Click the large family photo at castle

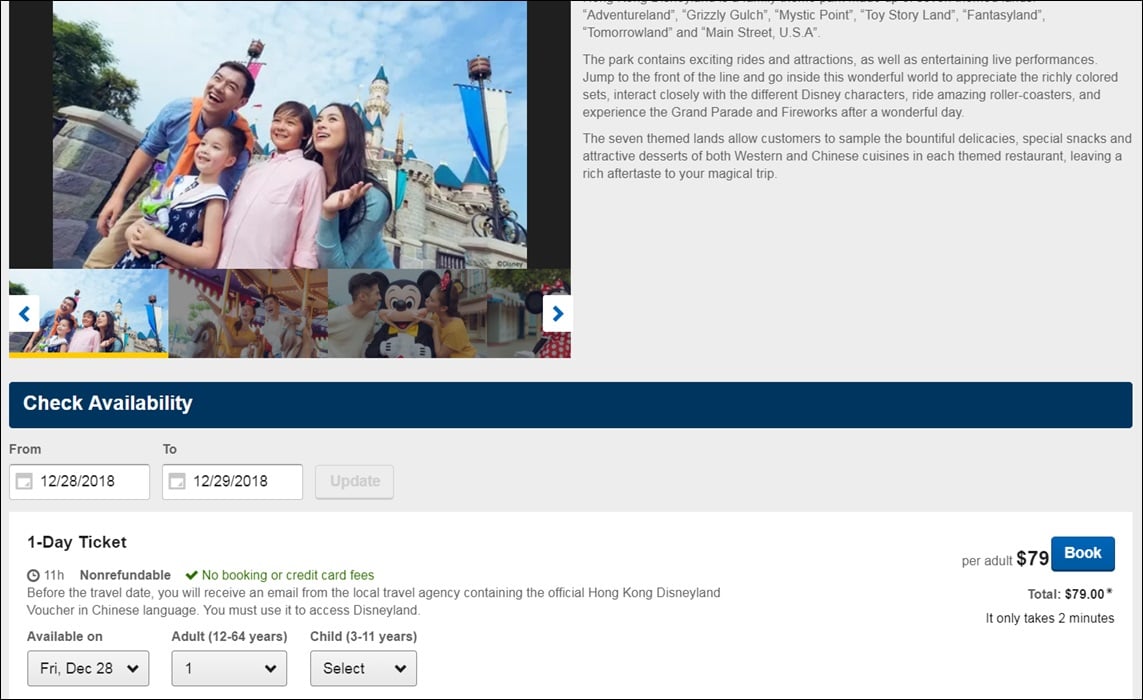(290, 135)
